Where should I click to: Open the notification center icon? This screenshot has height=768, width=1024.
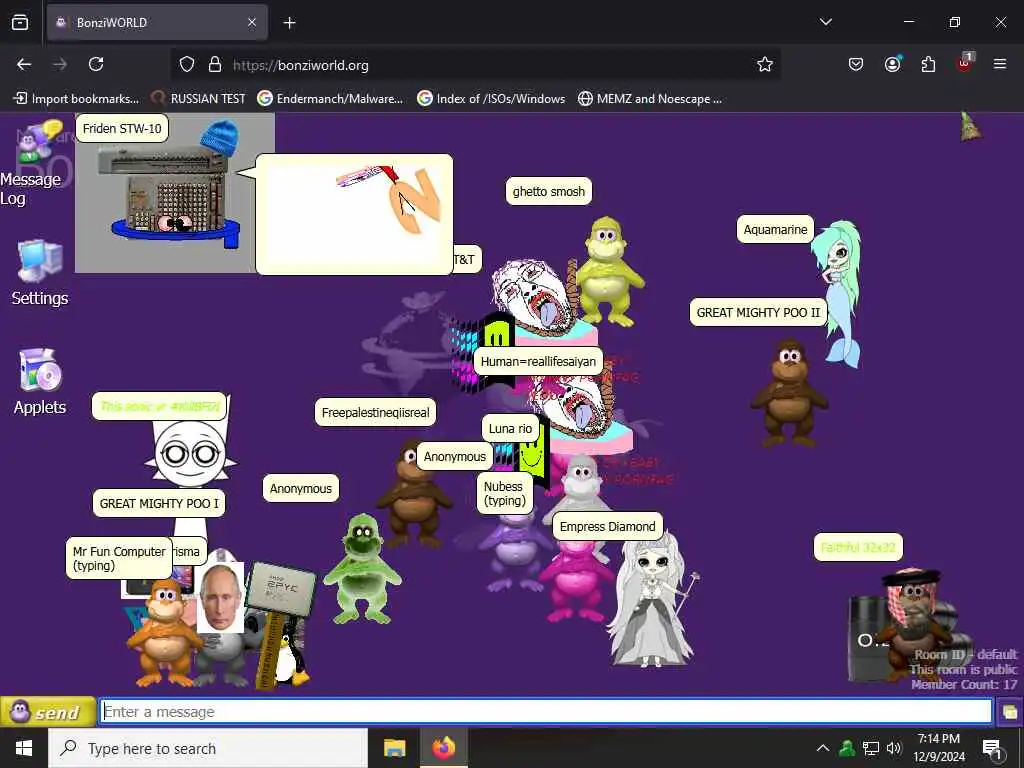(x=992, y=749)
